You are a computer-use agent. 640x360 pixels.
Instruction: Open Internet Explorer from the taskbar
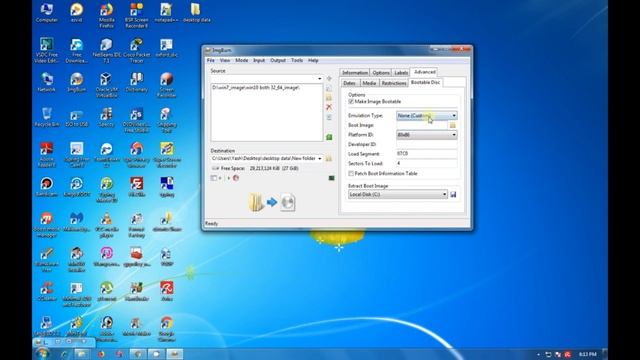coord(64,354)
